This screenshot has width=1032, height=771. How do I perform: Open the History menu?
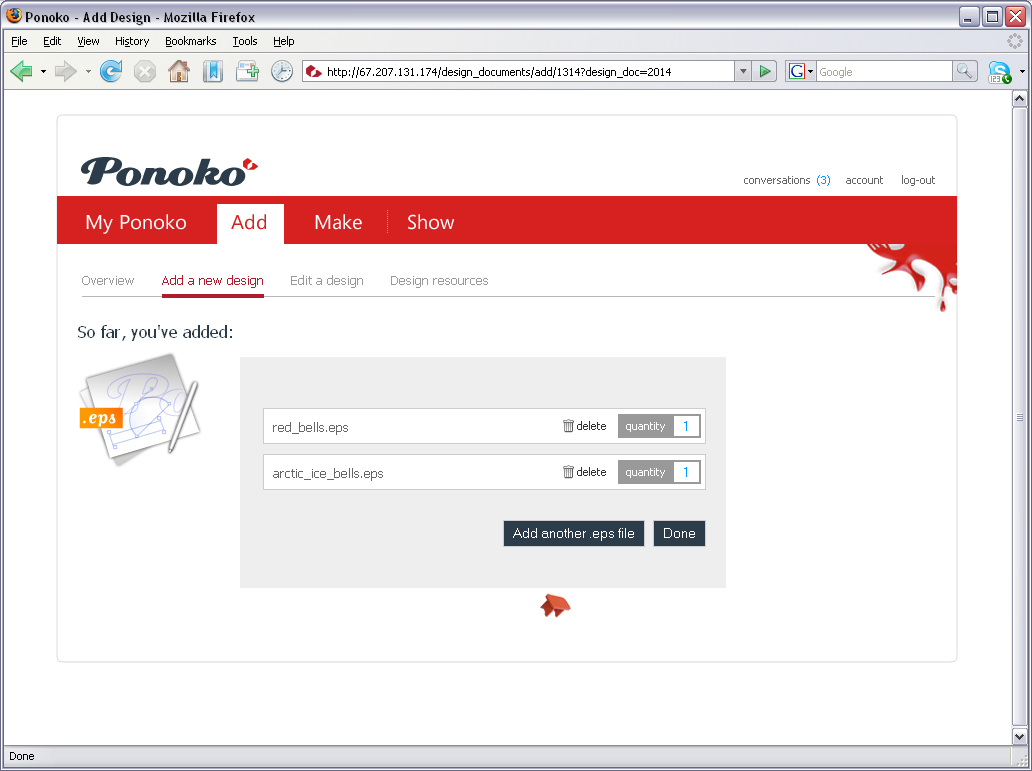132,41
